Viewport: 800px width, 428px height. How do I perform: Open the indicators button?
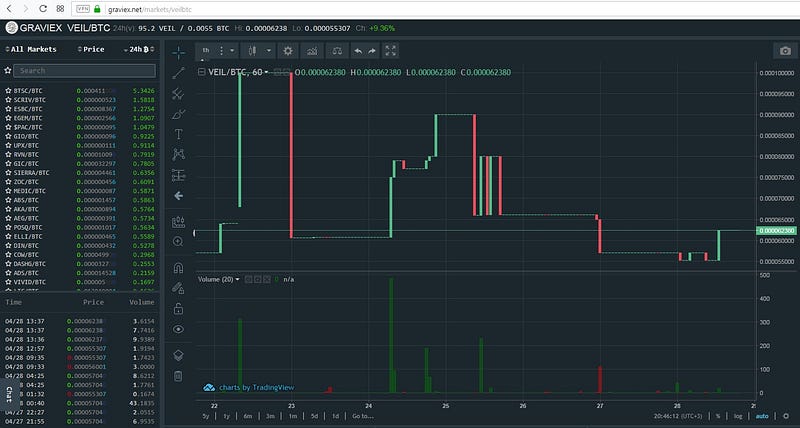(x=312, y=51)
